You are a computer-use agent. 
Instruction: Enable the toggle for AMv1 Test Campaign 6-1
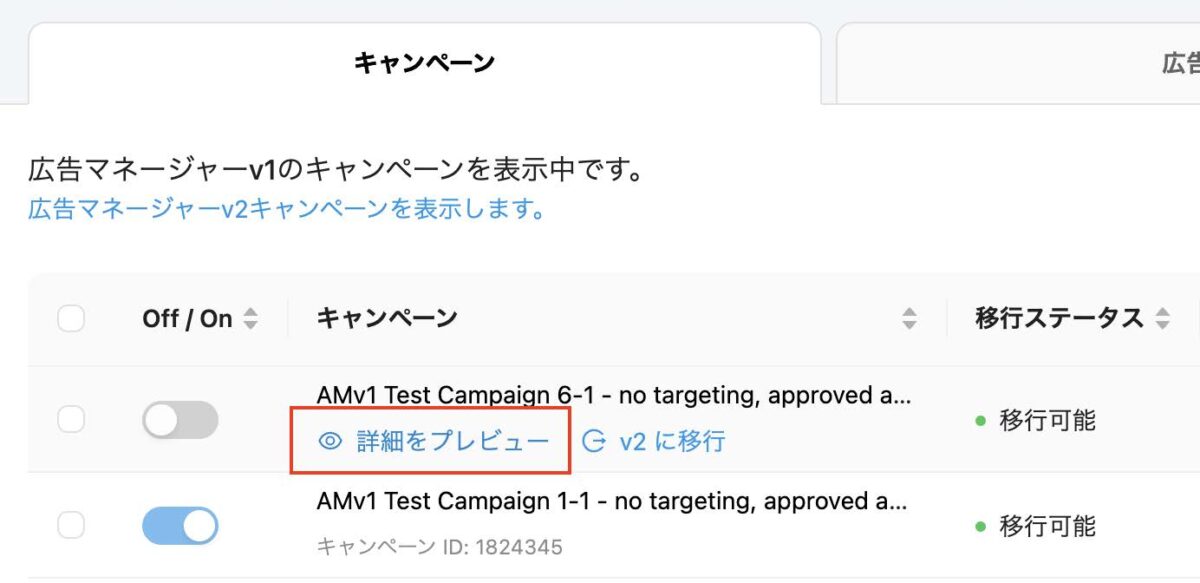(180, 420)
